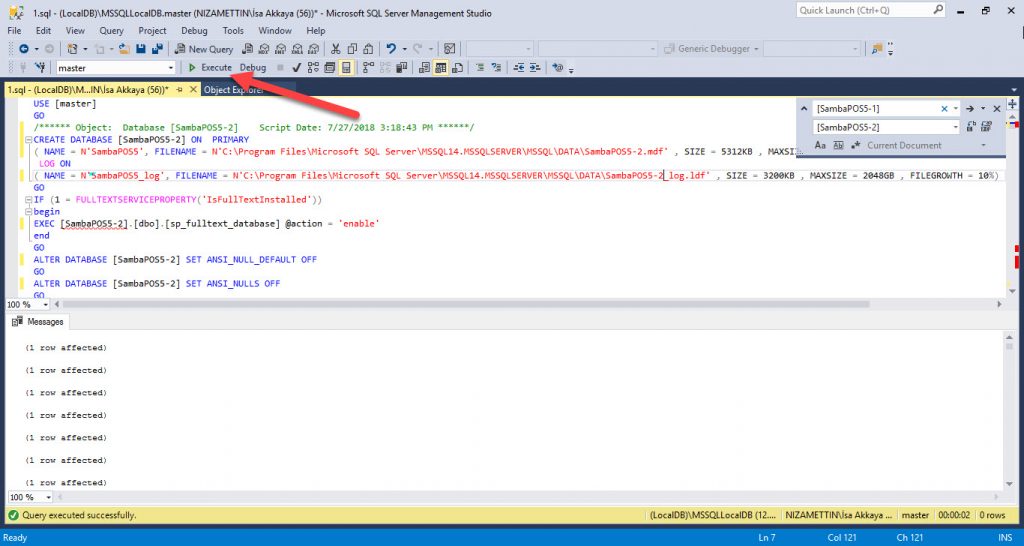1024x546 pixels.
Task: Click the Debug button
Action: tap(253, 67)
